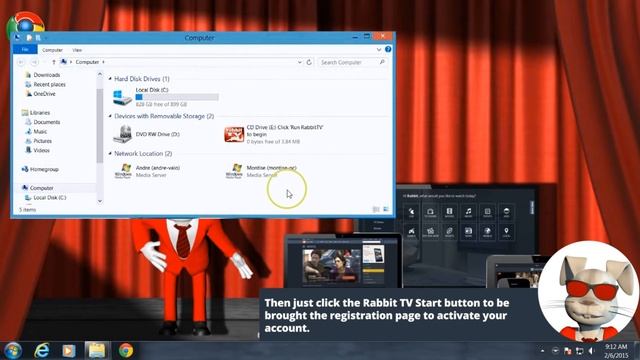Click the File Explorer taskbar icon
Viewport: 640px width, 360px height.
point(97,351)
